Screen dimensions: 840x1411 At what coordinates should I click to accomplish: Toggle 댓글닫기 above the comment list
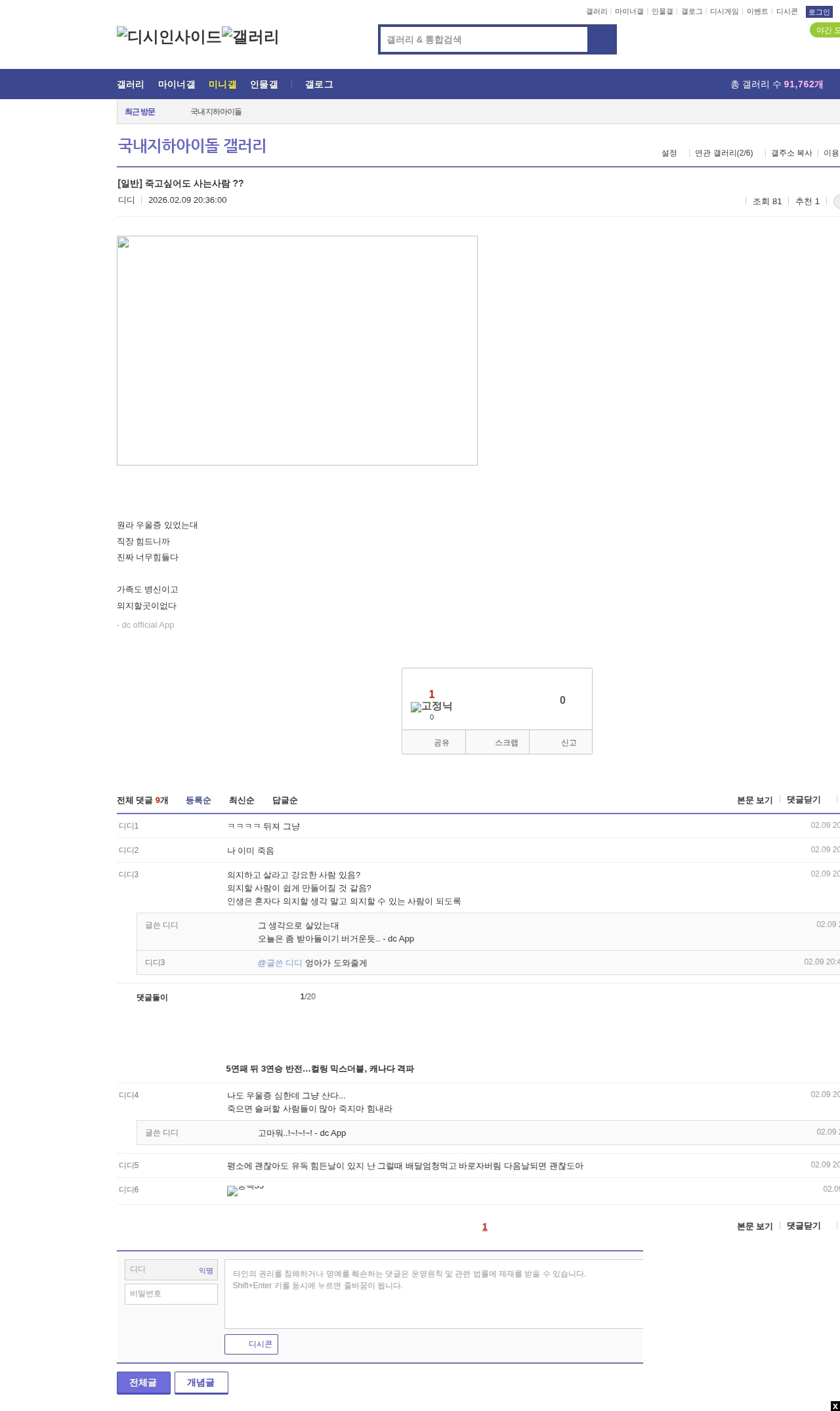coord(803,800)
